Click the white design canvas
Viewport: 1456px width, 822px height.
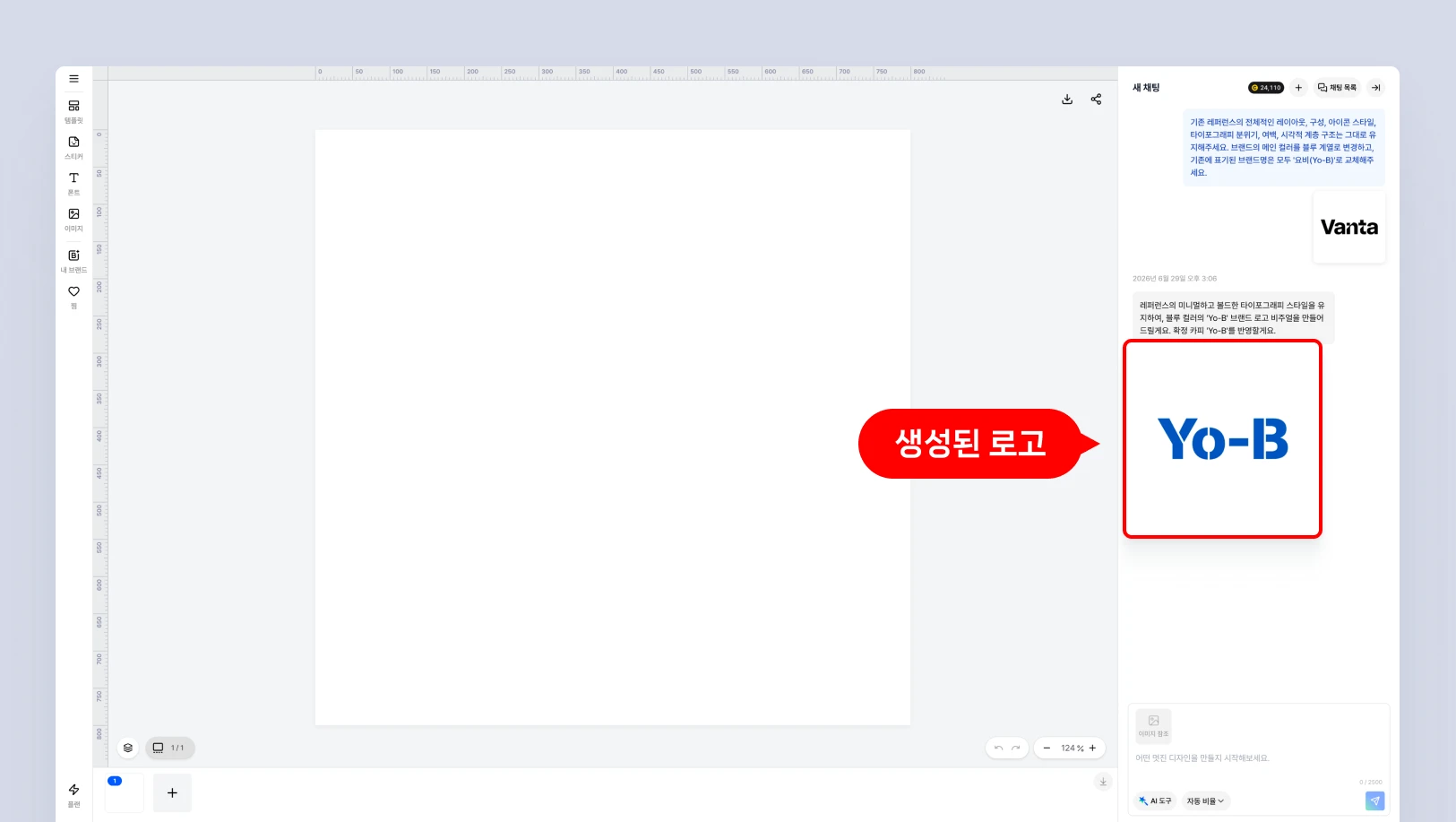[612, 428]
